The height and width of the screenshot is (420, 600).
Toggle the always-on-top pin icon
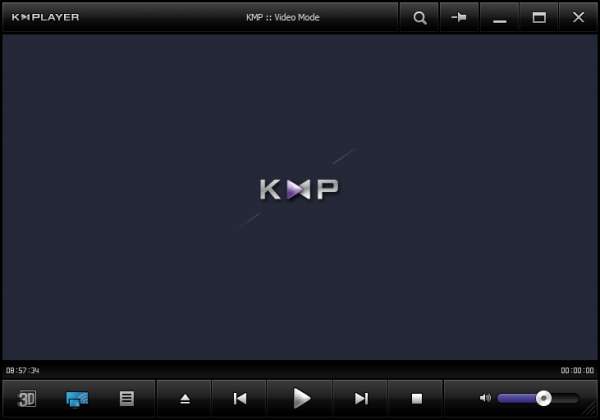tap(459, 18)
